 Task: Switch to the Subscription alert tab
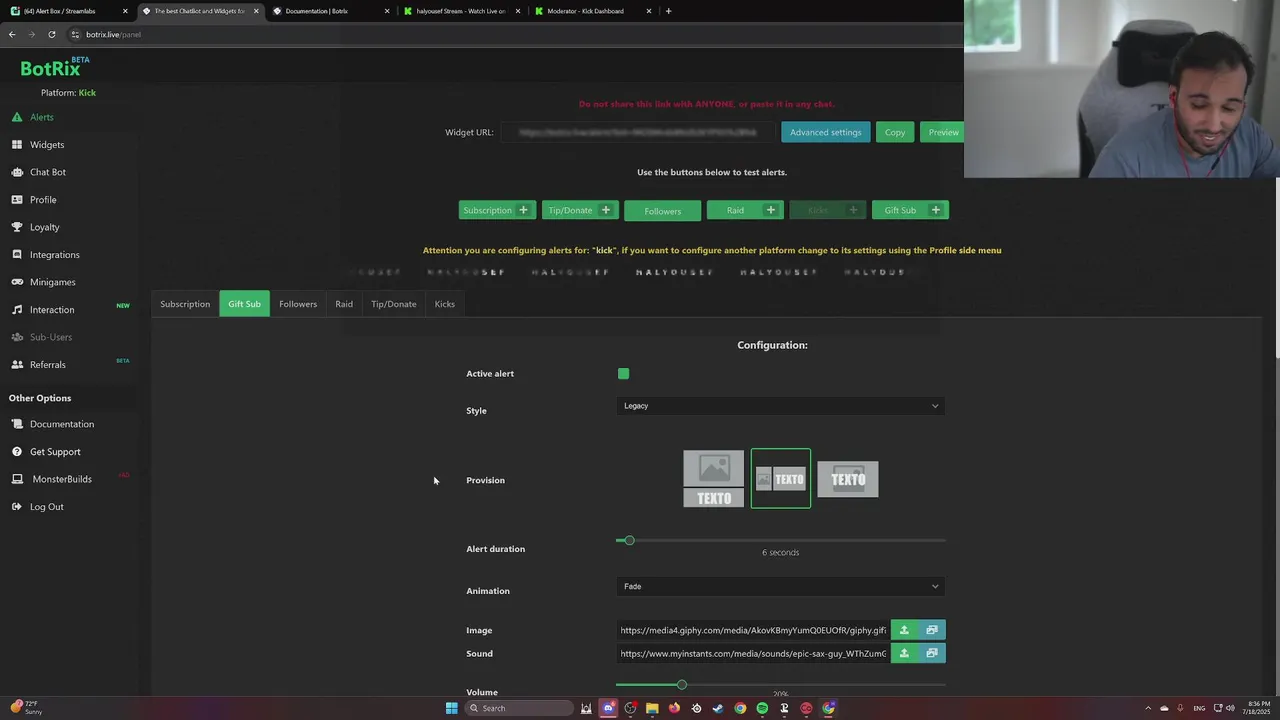(185, 304)
